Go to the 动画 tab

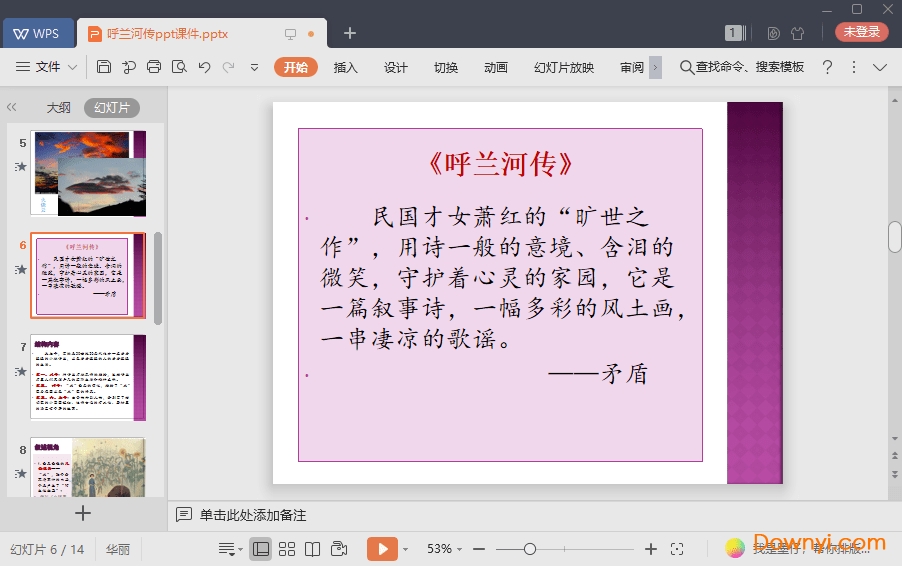(496, 67)
